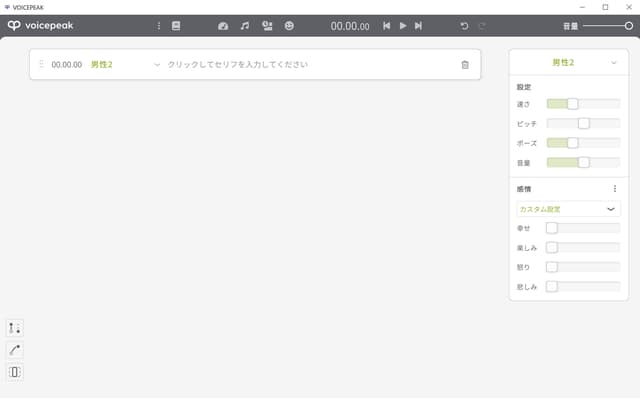Open the 感情 section three-dot menu
This screenshot has width=640, height=398.
tap(615, 189)
